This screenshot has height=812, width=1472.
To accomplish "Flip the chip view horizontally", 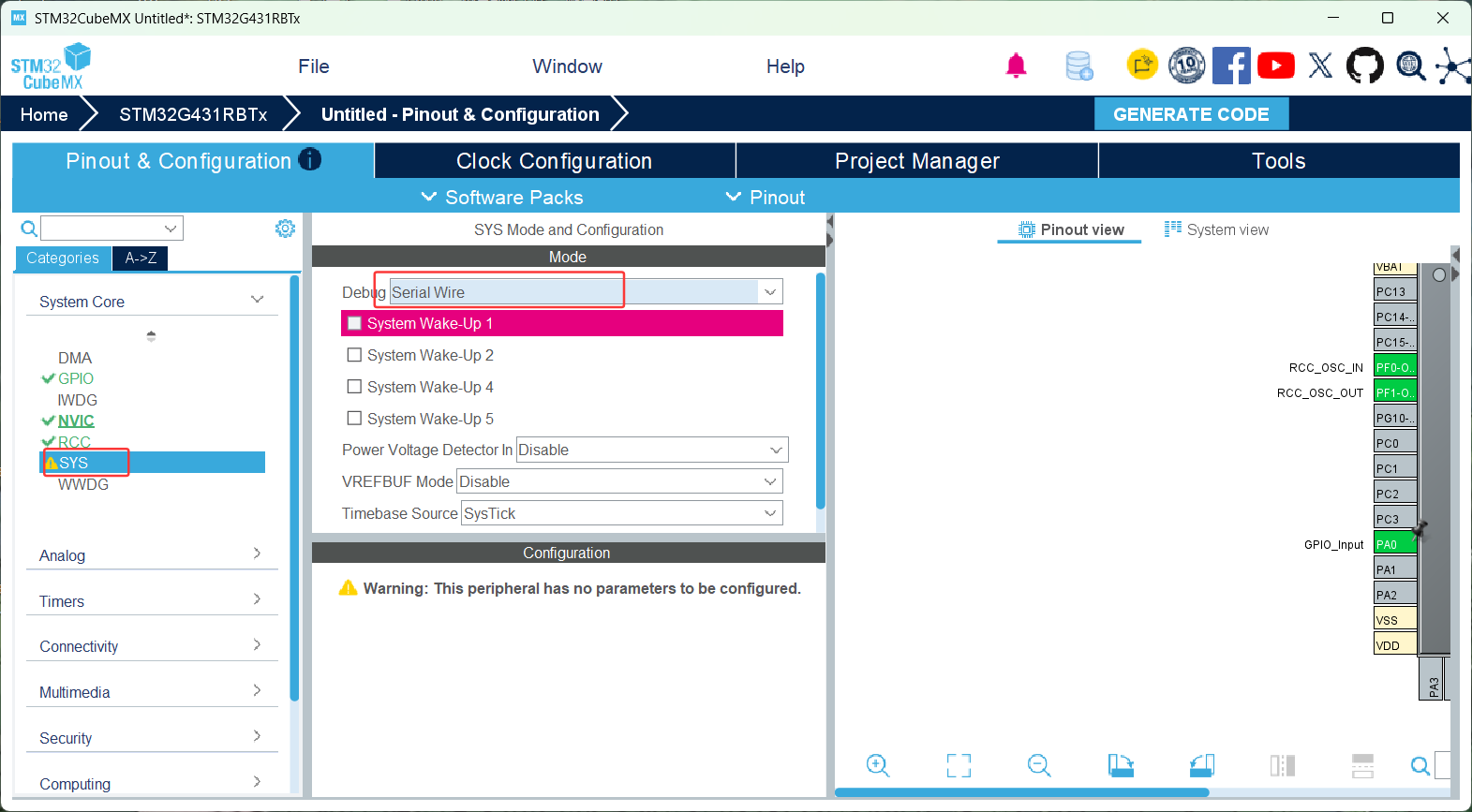I will coord(1283,765).
